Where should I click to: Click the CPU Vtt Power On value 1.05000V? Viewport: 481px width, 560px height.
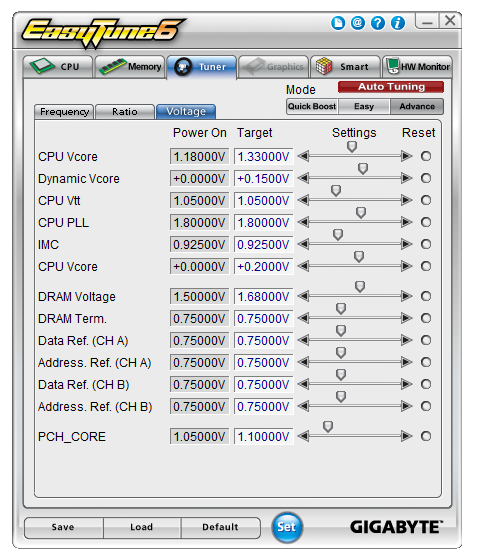[199, 201]
